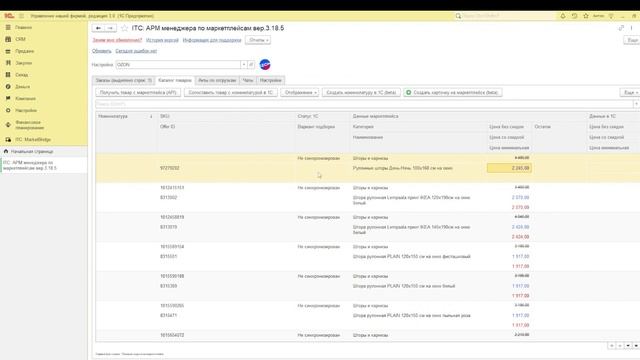Open notifications bell icon
Screen dimensions: 640x360
click(562, 16)
